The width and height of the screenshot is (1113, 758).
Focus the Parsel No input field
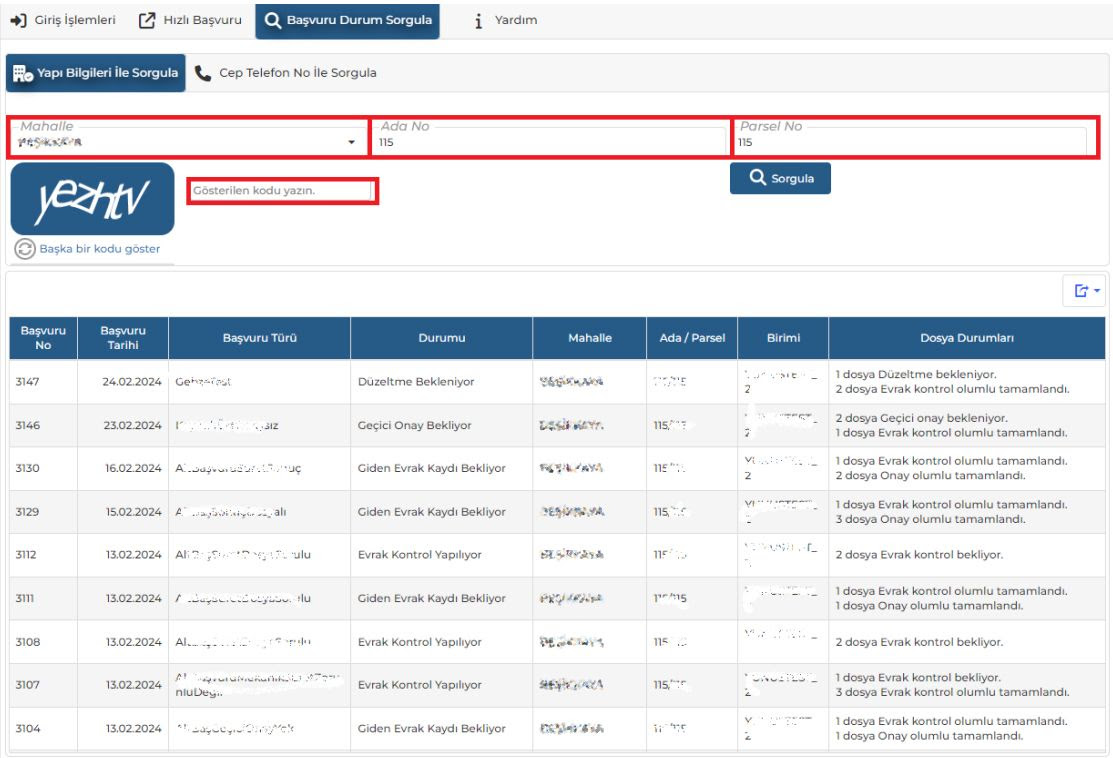click(x=910, y=143)
